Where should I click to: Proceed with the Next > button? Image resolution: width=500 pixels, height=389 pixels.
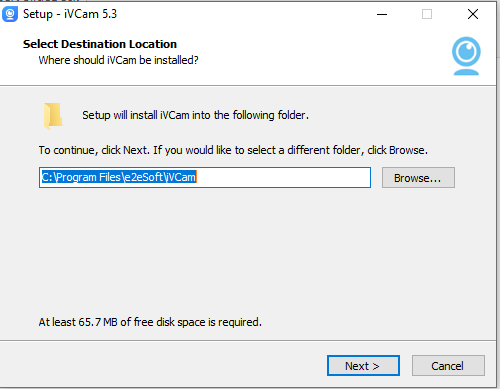tap(363, 366)
